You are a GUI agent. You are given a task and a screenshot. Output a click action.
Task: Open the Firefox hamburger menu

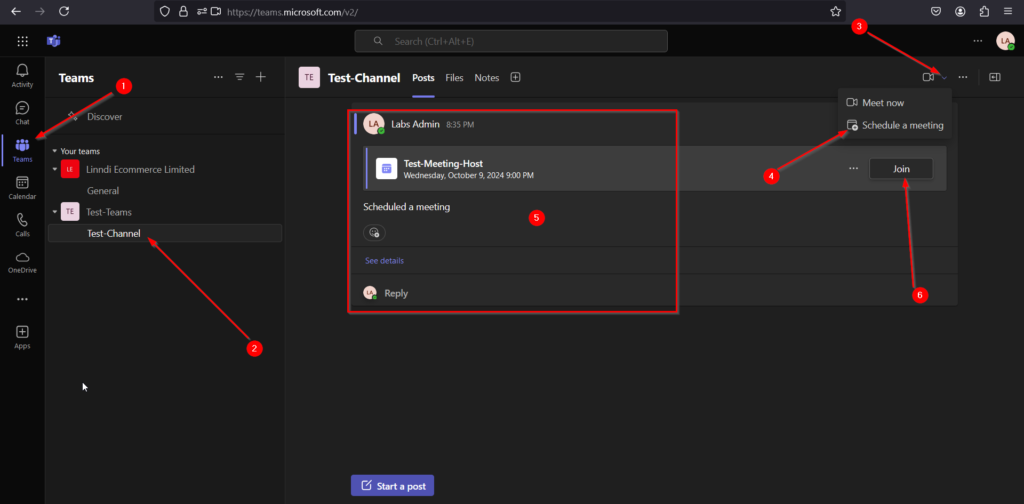(1008, 11)
